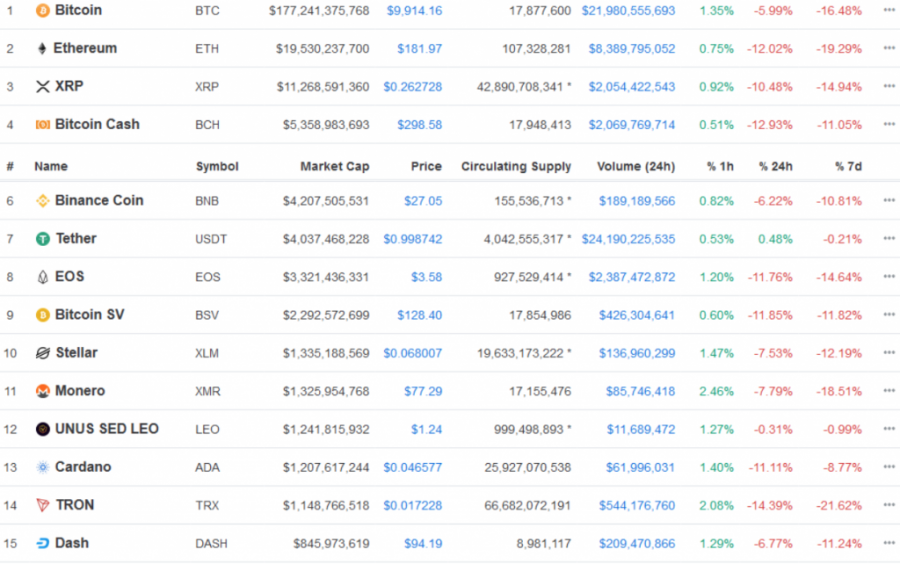Click Bitcoin price $9,914.16
This screenshot has height=564, width=900.
414,11
